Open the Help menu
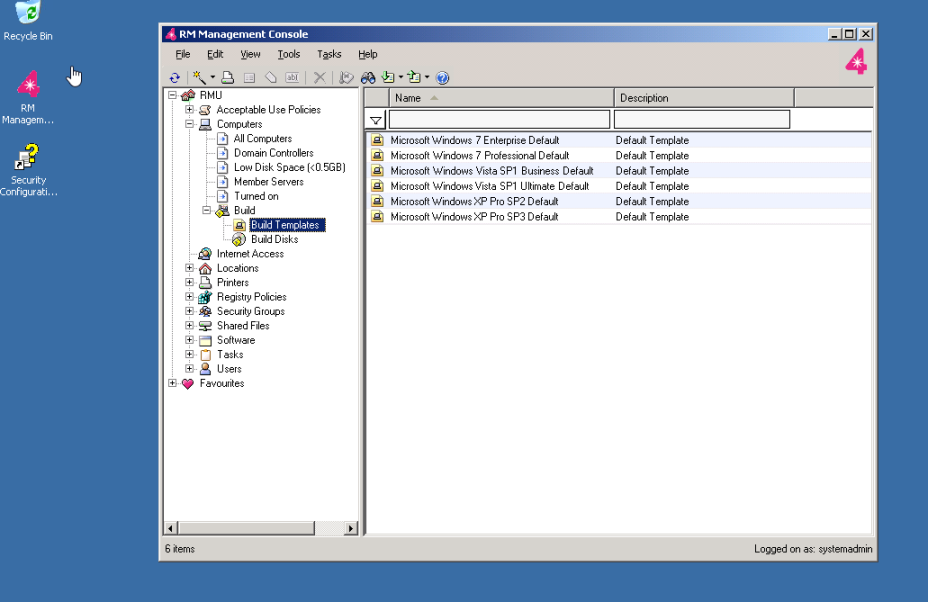Viewport: 928px width, 602px height. point(368,54)
